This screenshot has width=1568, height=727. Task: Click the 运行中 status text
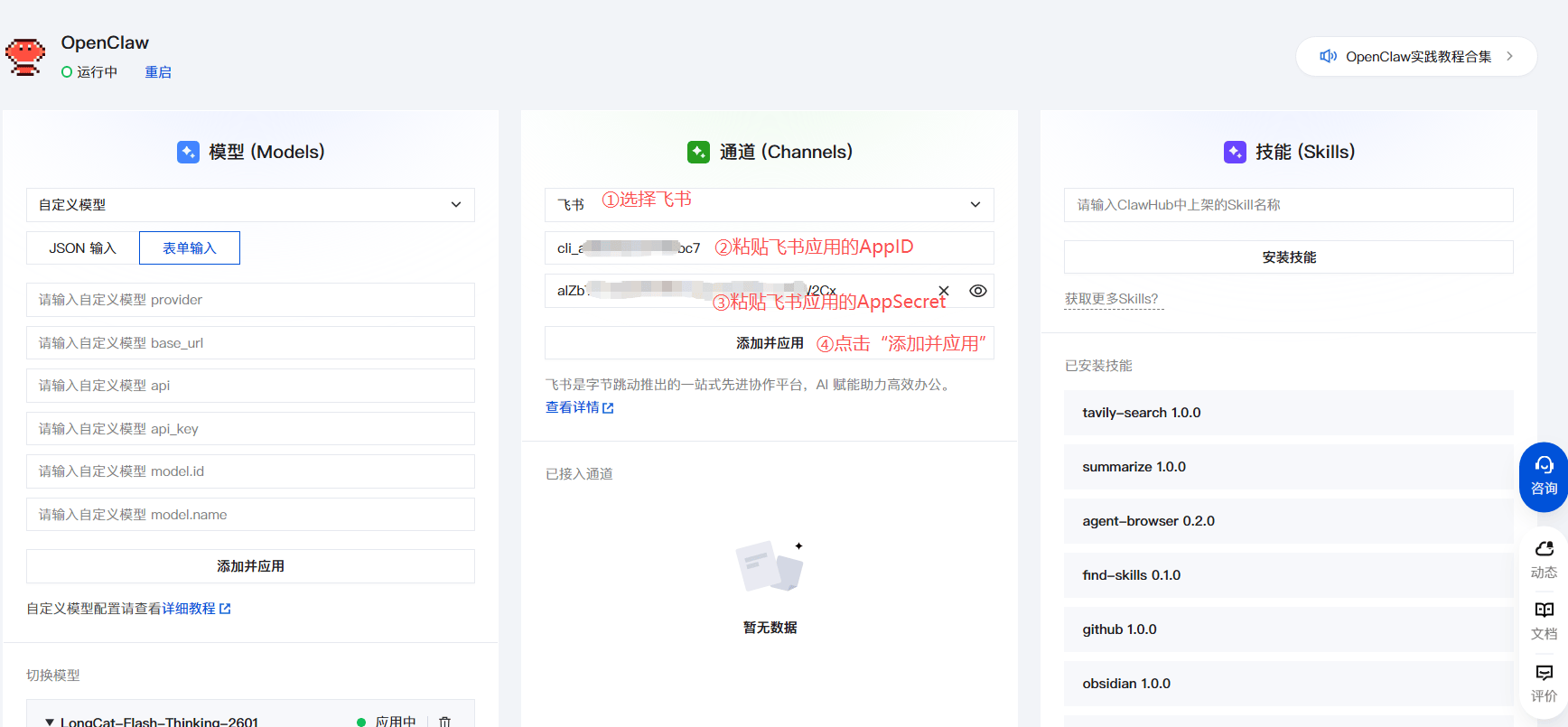[98, 72]
